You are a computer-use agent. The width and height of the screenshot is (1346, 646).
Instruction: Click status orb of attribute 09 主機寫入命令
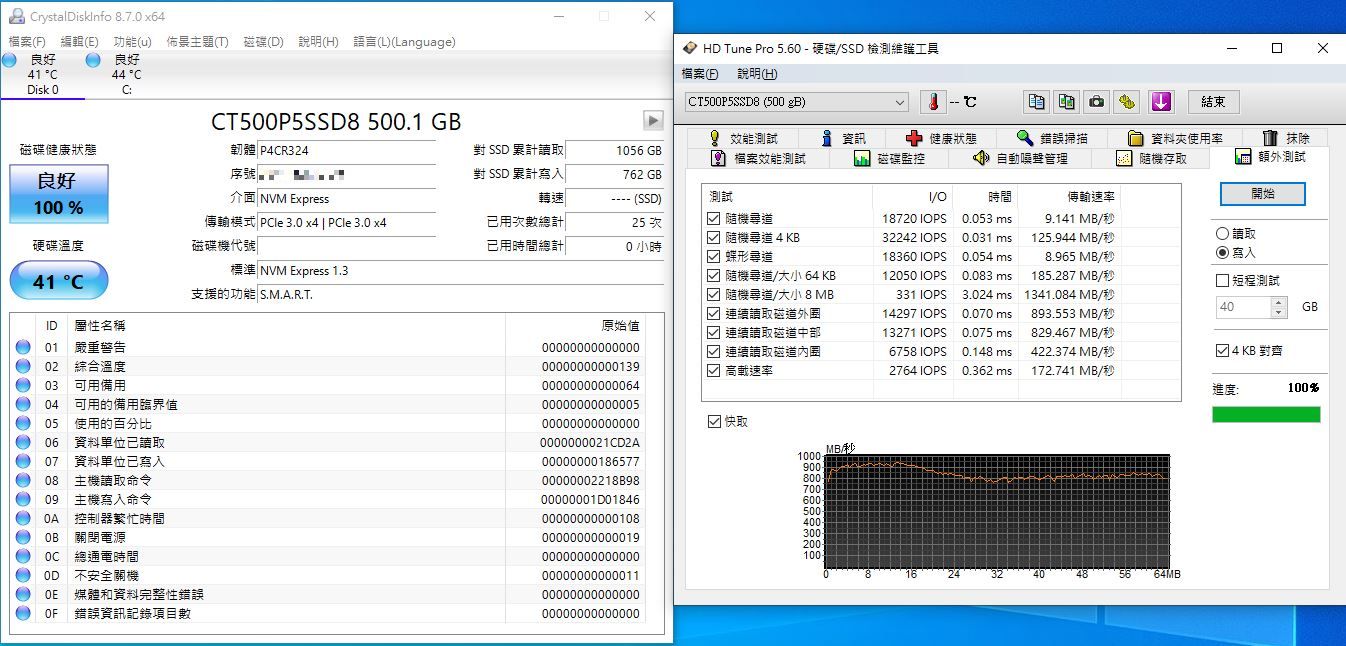(23, 500)
